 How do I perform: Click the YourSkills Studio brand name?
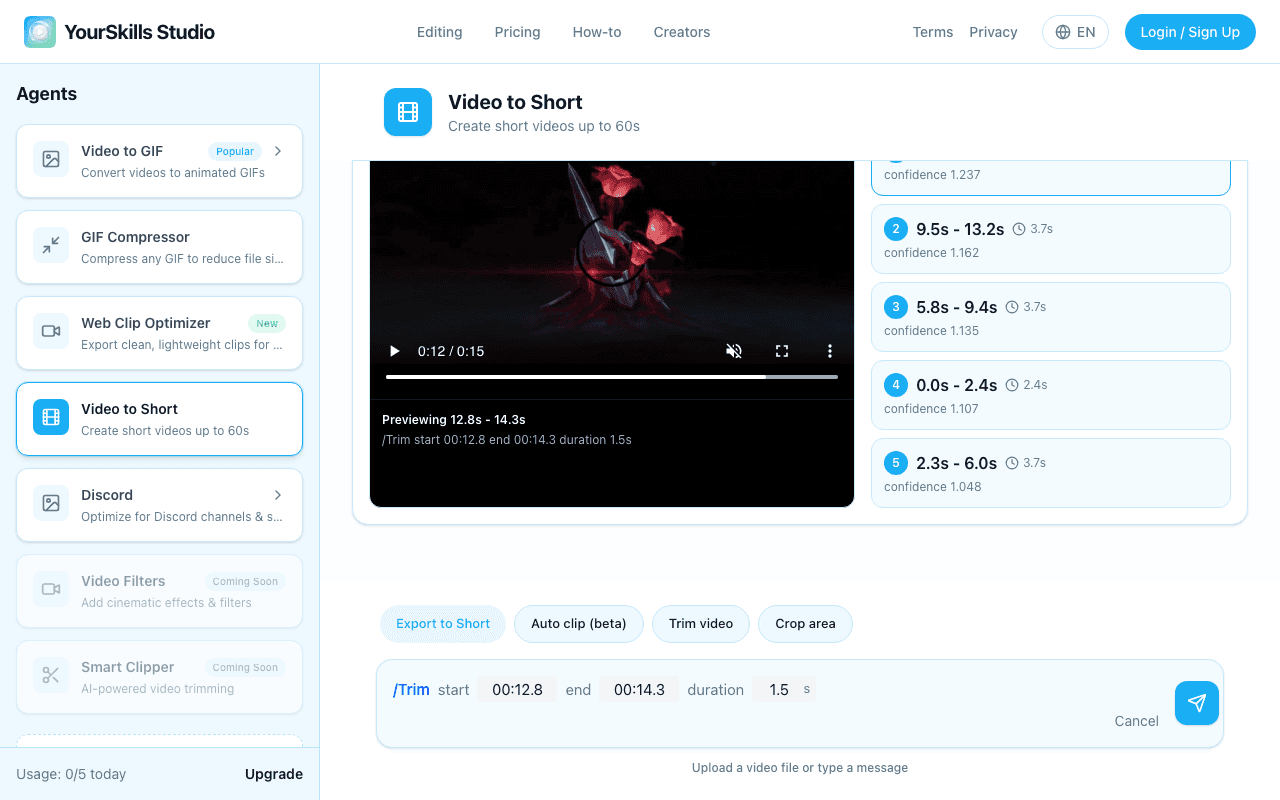pyautogui.click(x=139, y=32)
